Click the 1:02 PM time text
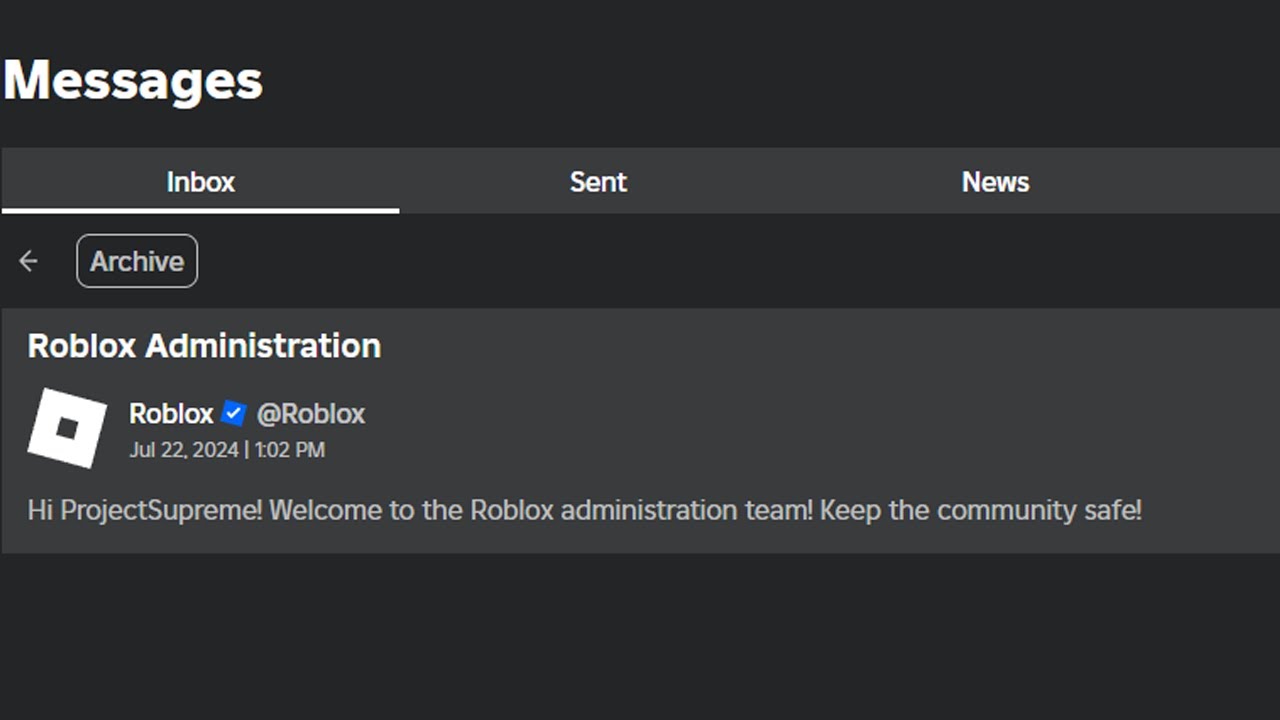 [x=289, y=450]
